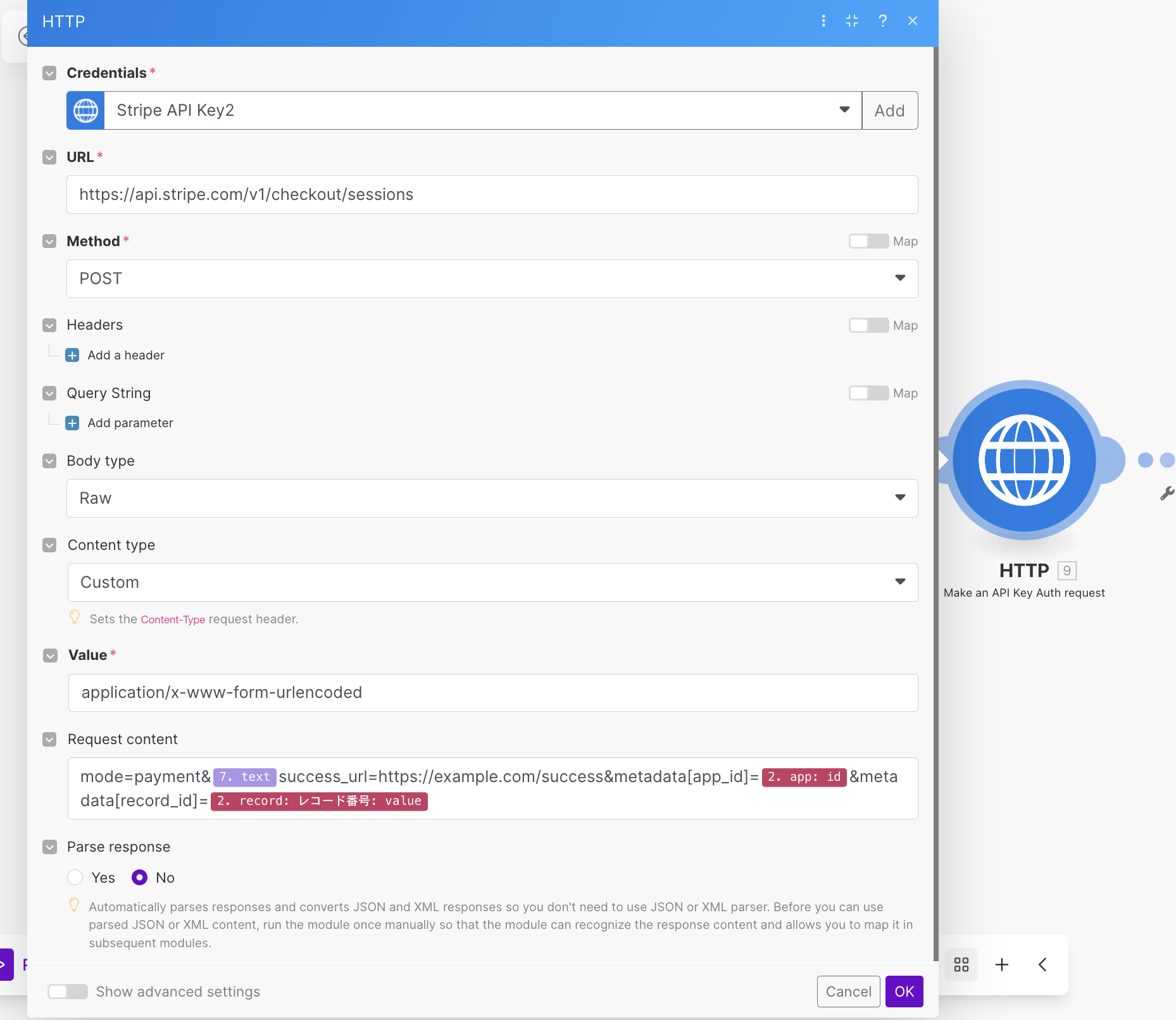Click the Cancel button
Image resolution: width=1176 pixels, height=1020 pixels.
click(x=848, y=992)
